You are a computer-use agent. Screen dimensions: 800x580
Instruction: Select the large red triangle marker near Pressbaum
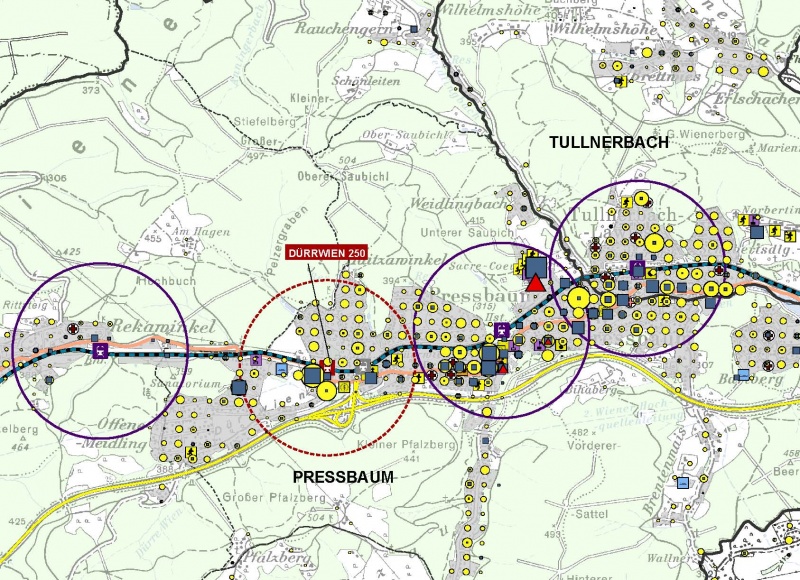point(536,283)
